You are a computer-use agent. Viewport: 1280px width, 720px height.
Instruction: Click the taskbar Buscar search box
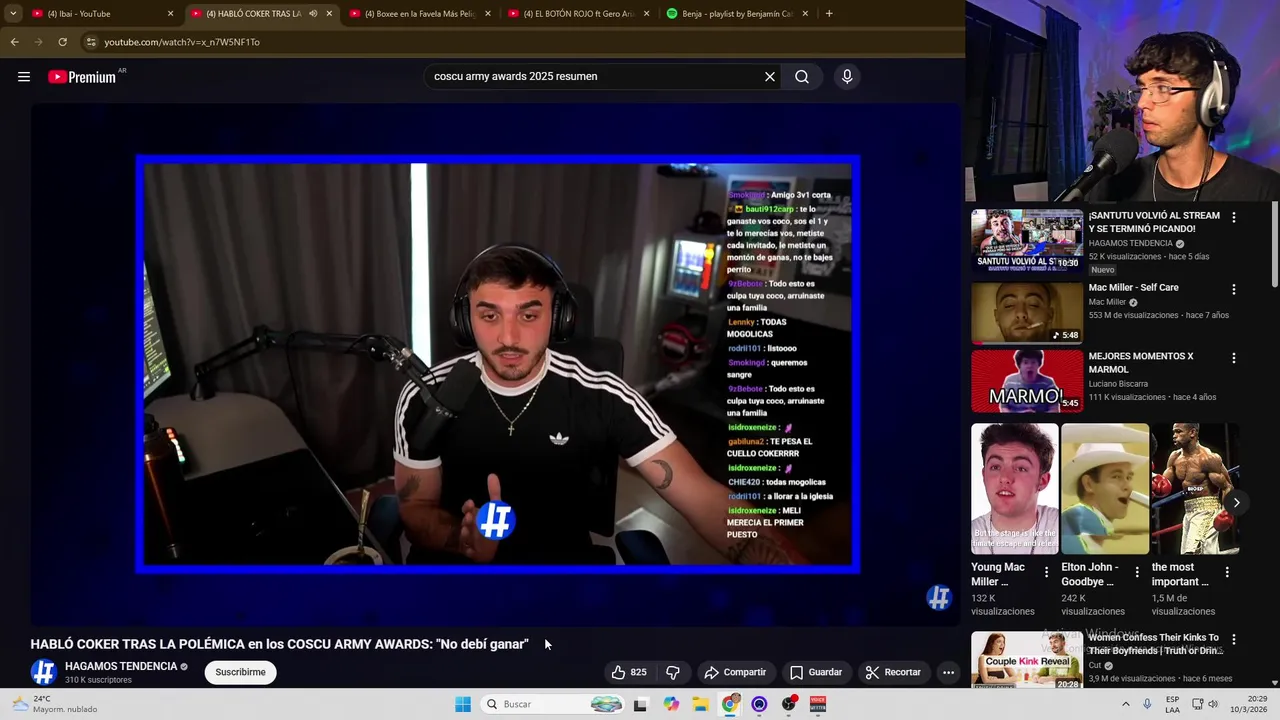coord(552,704)
